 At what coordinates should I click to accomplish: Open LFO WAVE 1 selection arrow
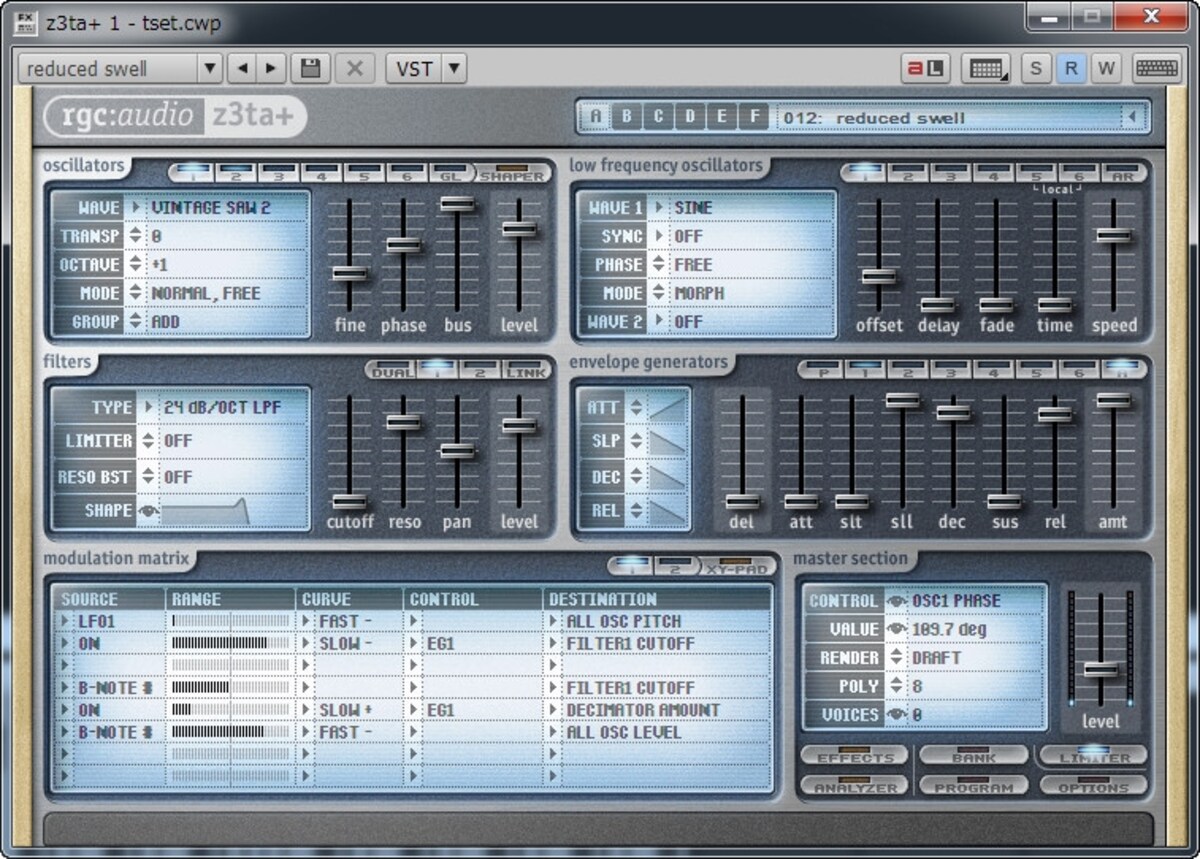659,208
